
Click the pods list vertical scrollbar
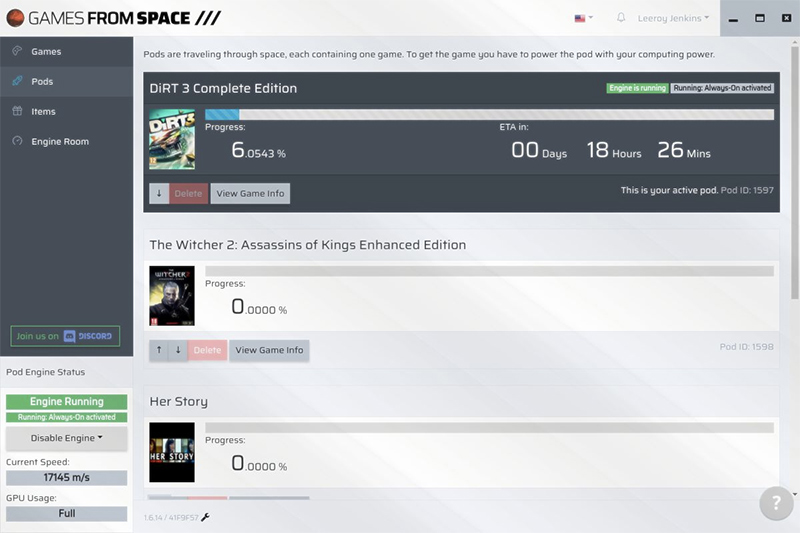coord(794,172)
